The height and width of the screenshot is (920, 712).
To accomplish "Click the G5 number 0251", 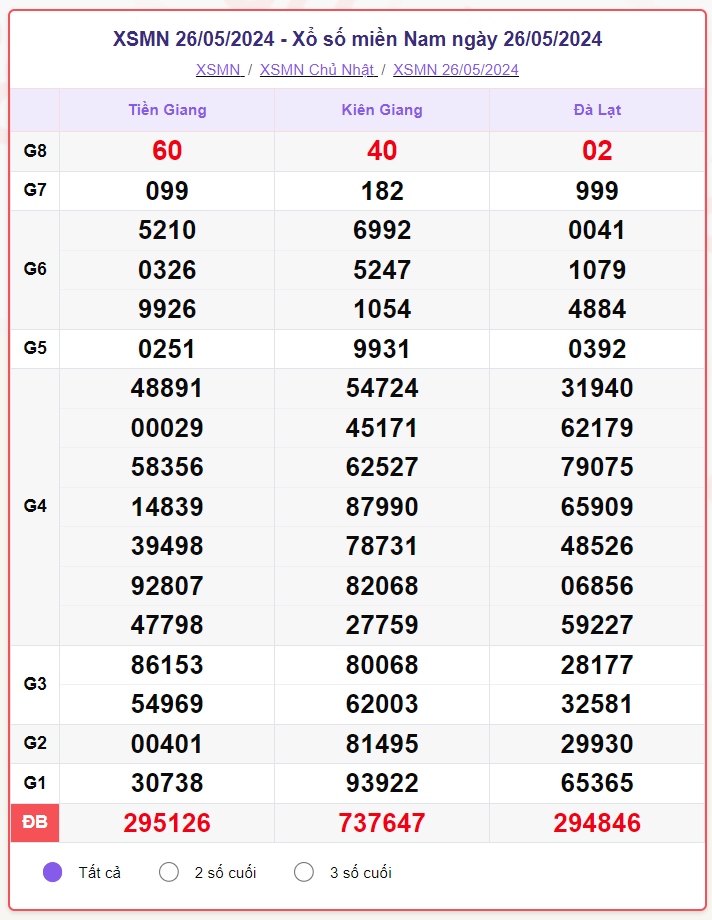I will [167, 349].
